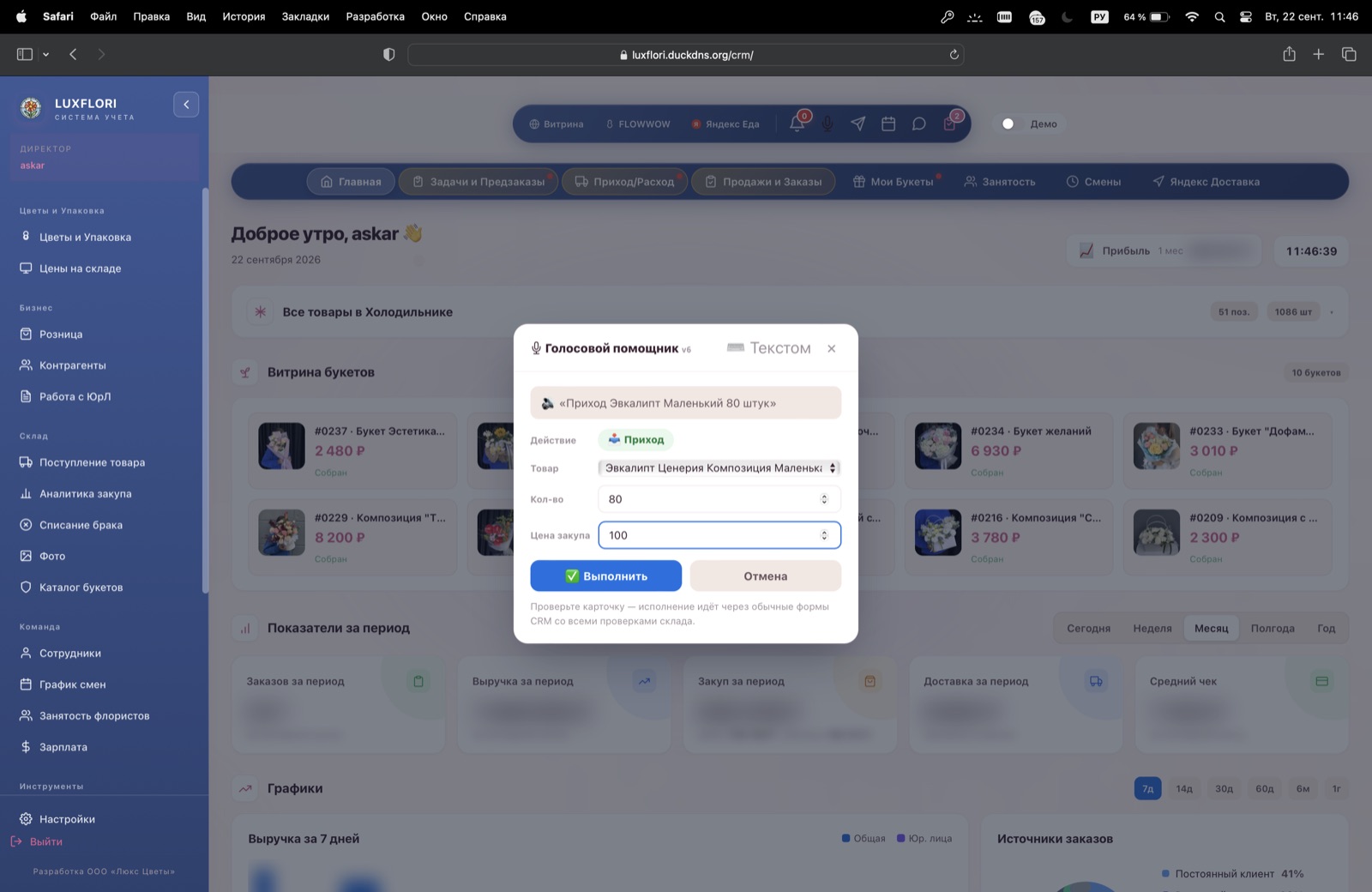
Task: Switch the assistant to Текстом mode
Action: pyautogui.click(x=768, y=348)
